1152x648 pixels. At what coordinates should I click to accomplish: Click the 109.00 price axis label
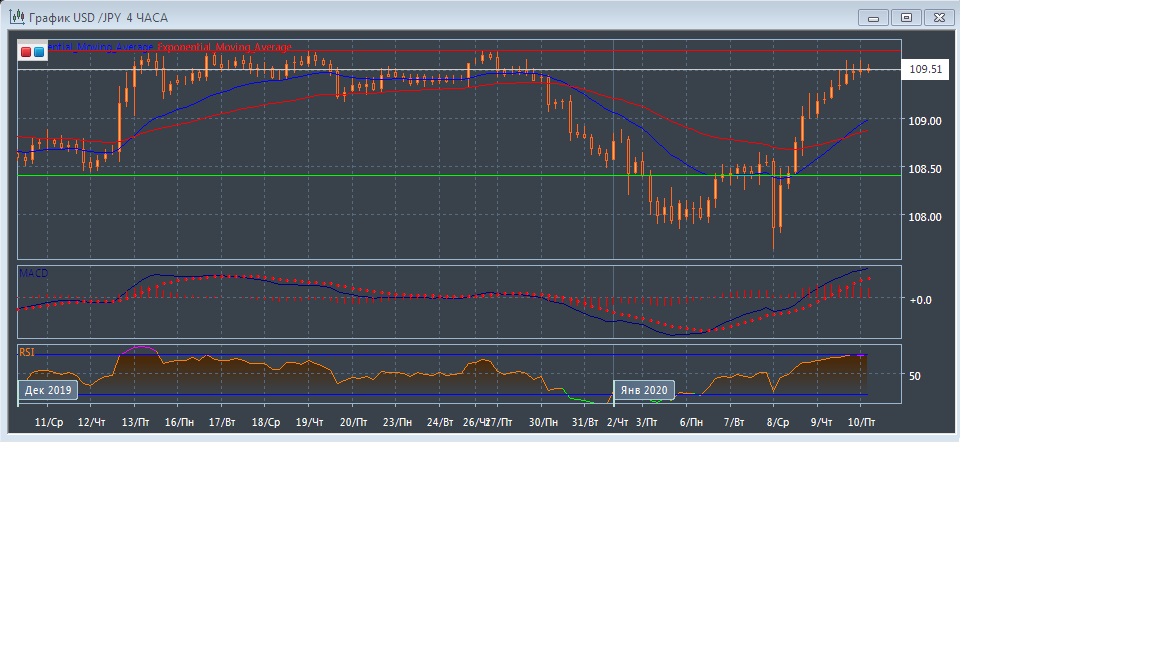click(x=923, y=121)
